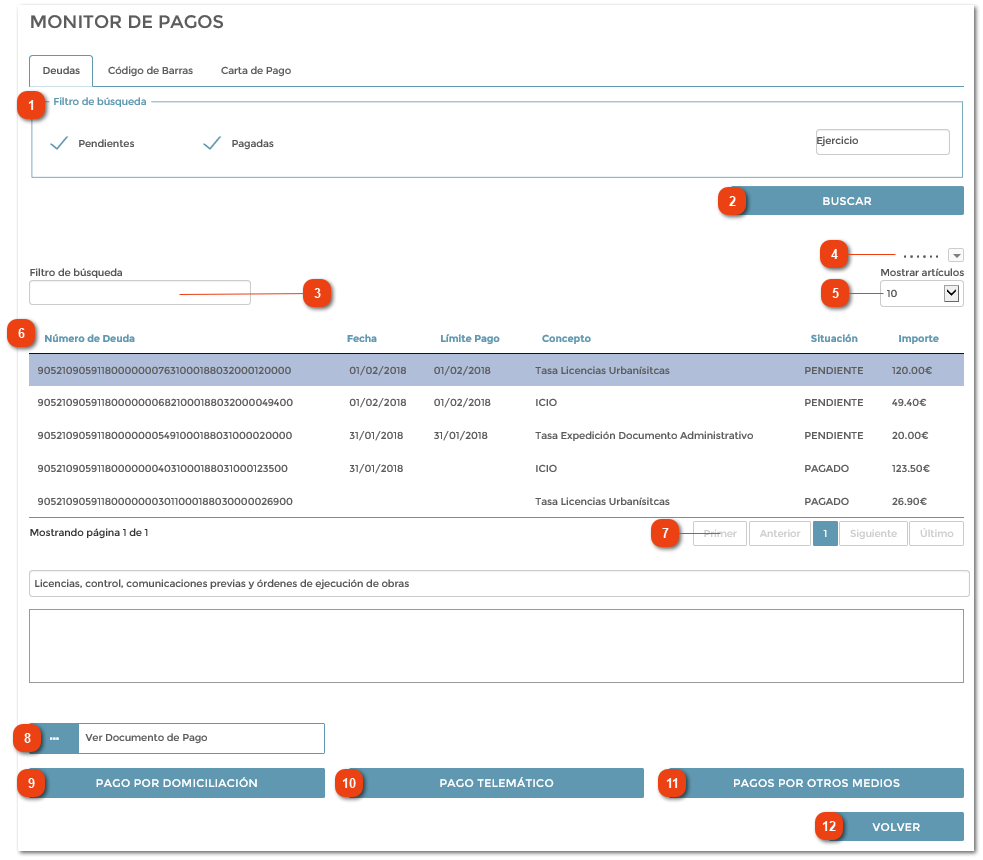Click the table Filtro de búsqueda text box
The image size is (983, 860).
tap(139, 292)
